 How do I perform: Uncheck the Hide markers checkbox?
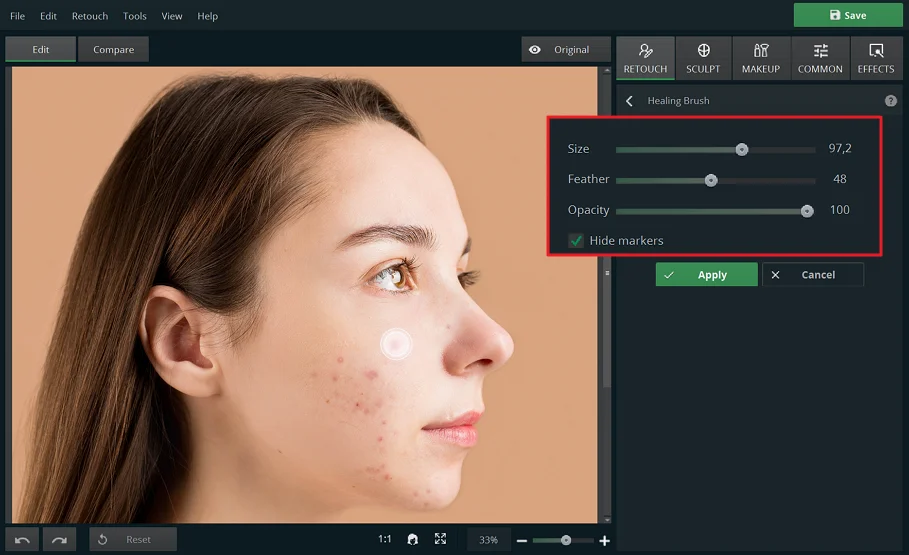(x=576, y=240)
